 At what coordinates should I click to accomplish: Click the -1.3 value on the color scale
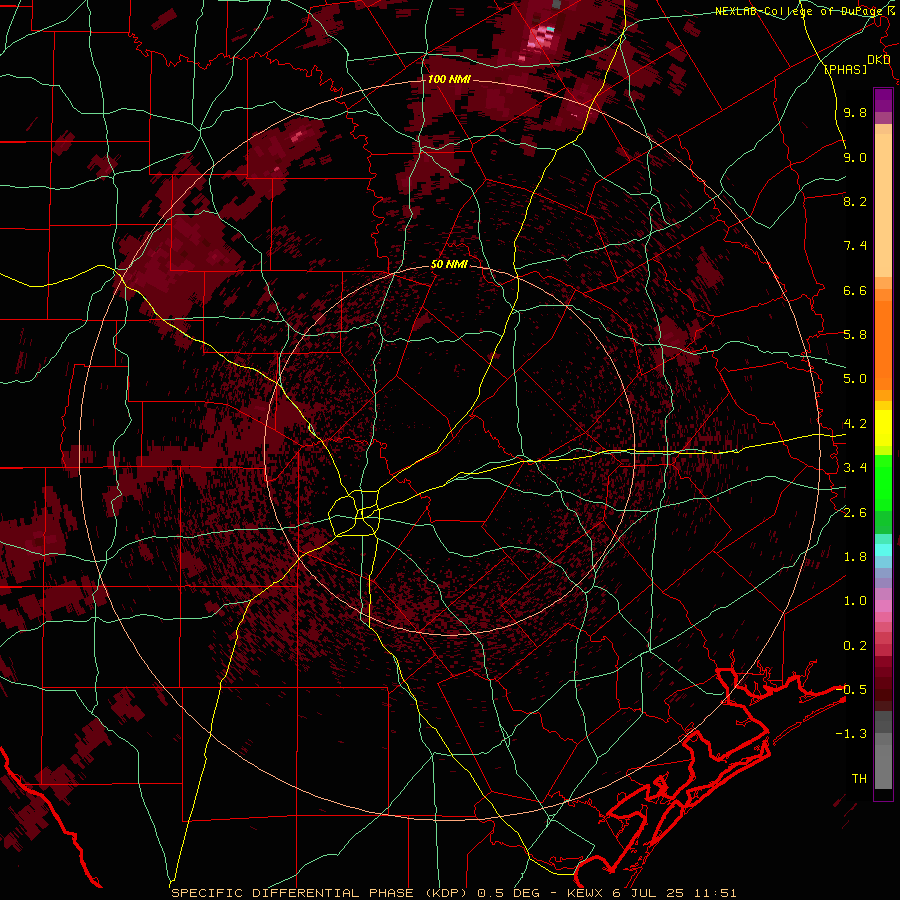(851, 734)
